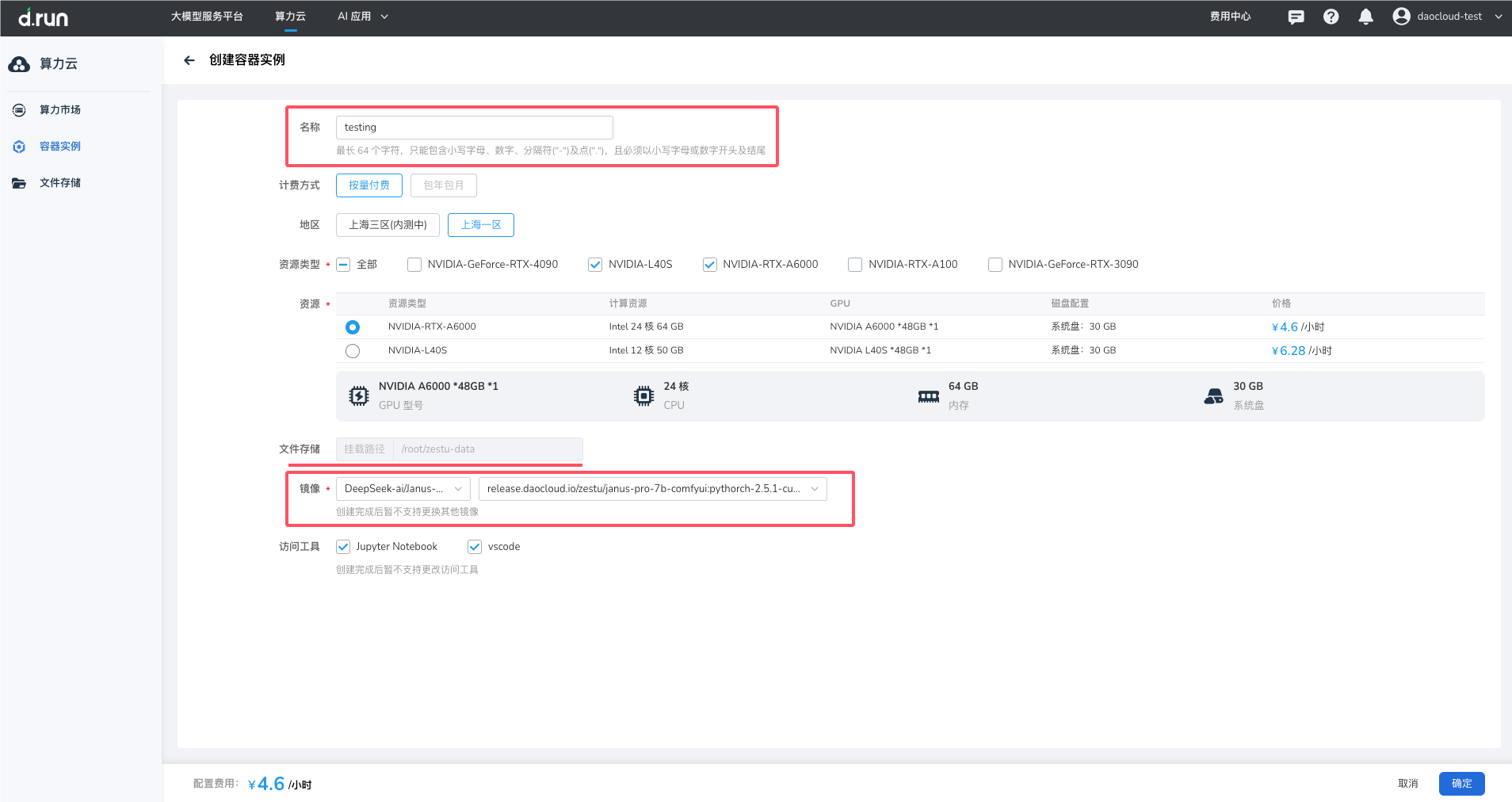Check NVIDIA-RTX-A100 resource type
This screenshot has height=802, width=1512.
point(855,265)
